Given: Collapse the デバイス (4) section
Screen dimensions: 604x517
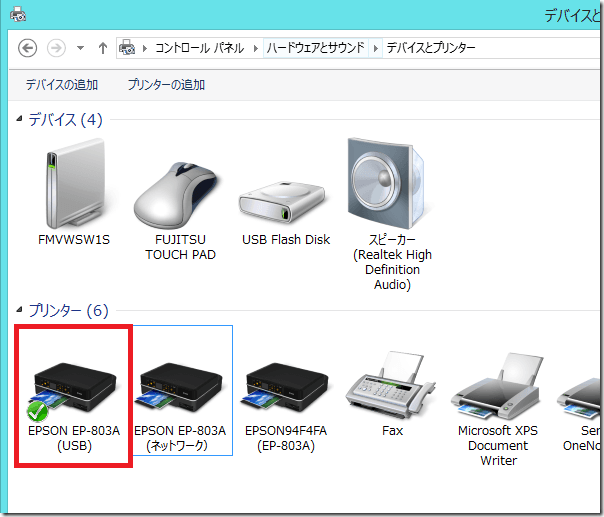Looking at the screenshot, I should (21, 120).
